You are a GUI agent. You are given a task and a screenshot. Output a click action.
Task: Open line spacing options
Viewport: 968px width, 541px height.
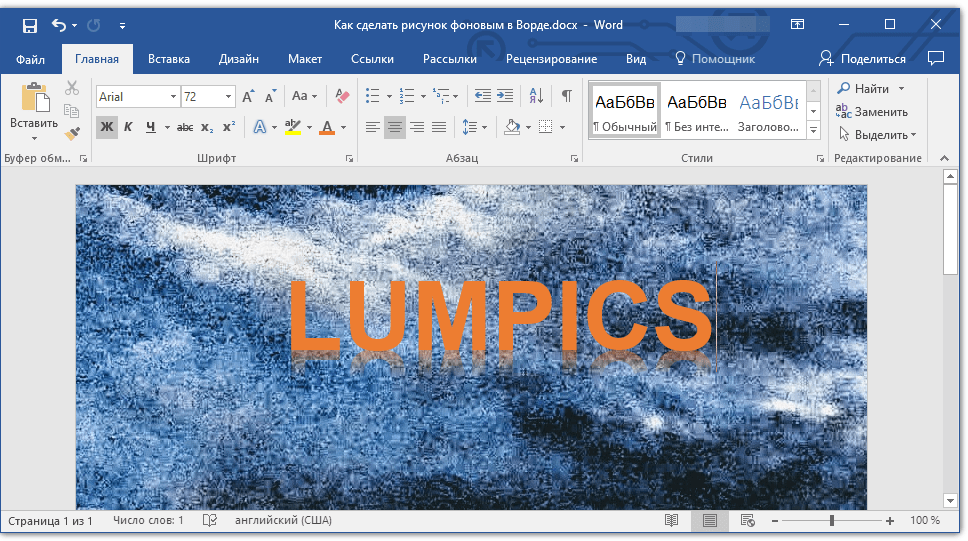click(x=474, y=128)
